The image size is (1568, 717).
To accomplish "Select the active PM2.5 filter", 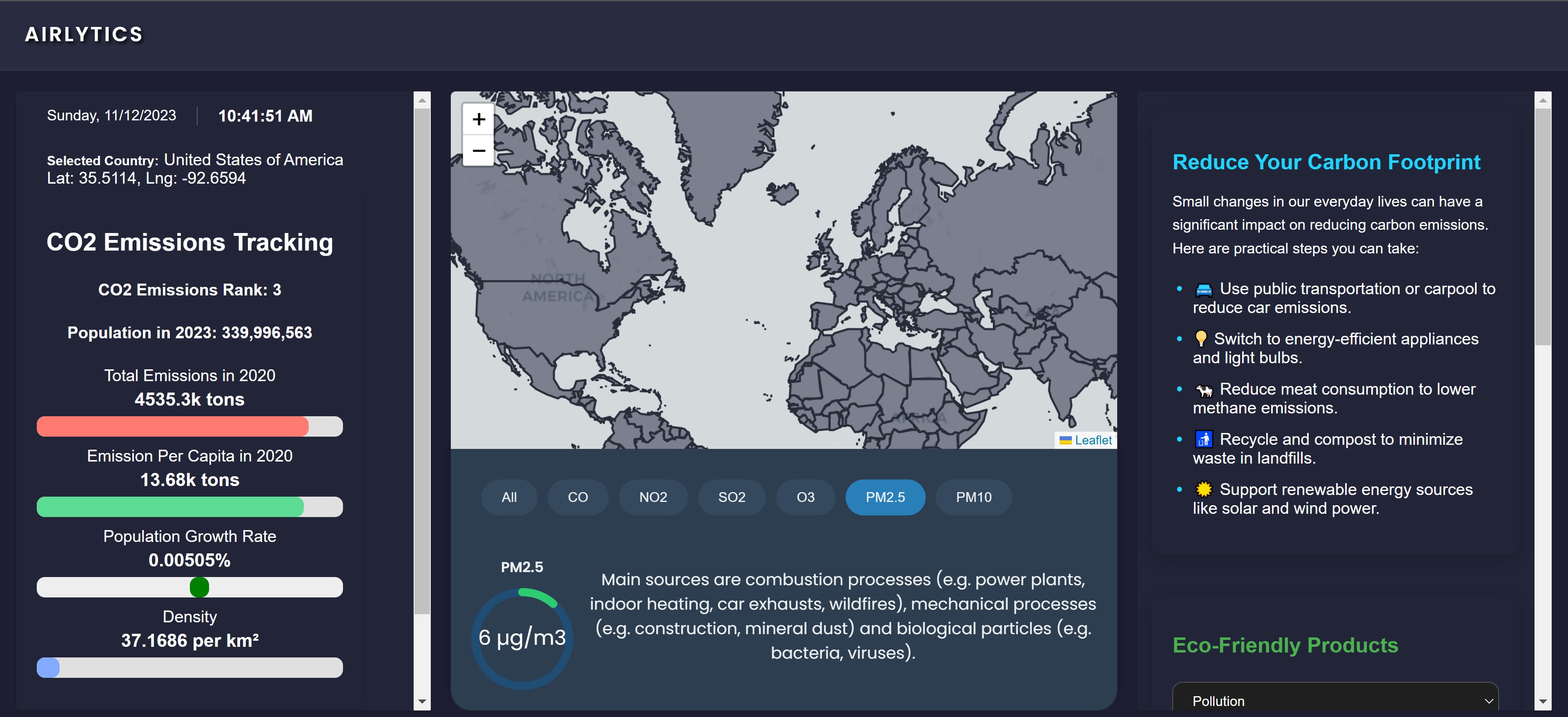I will pos(885,497).
